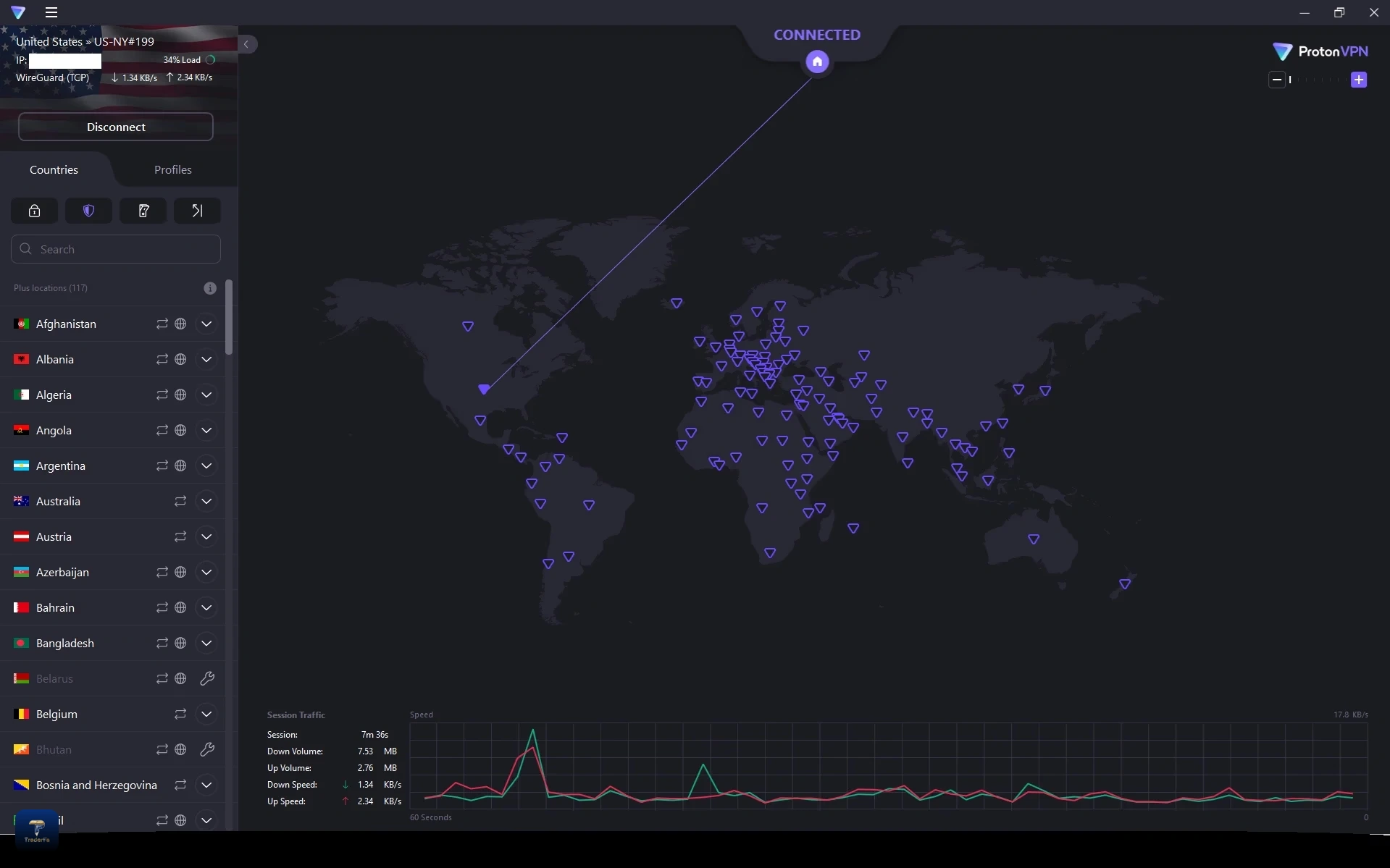Click the Australia P2P arrows icon
The width and height of the screenshot is (1390, 868).
tap(180, 501)
